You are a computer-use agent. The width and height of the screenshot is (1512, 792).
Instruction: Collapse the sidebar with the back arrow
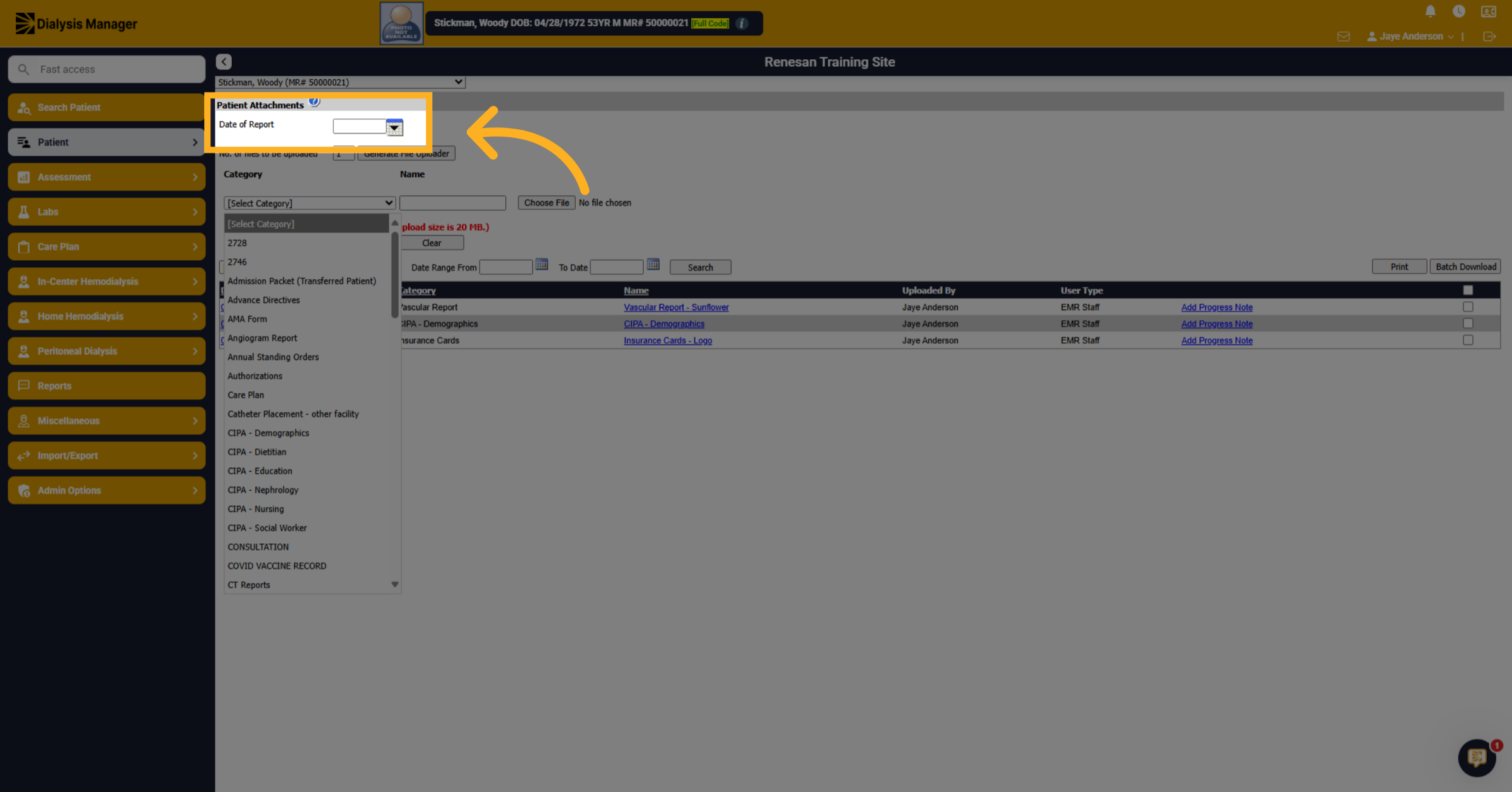pyautogui.click(x=224, y=62)
